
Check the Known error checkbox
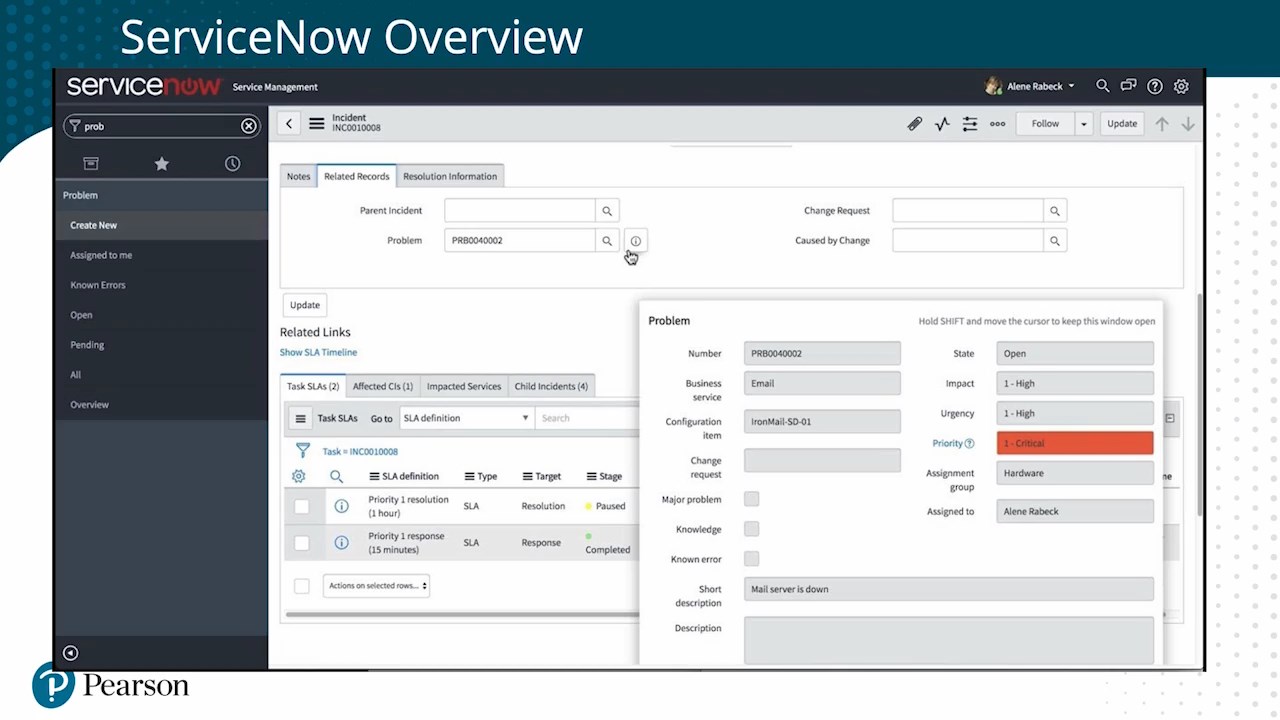click(x=751, y=559)
